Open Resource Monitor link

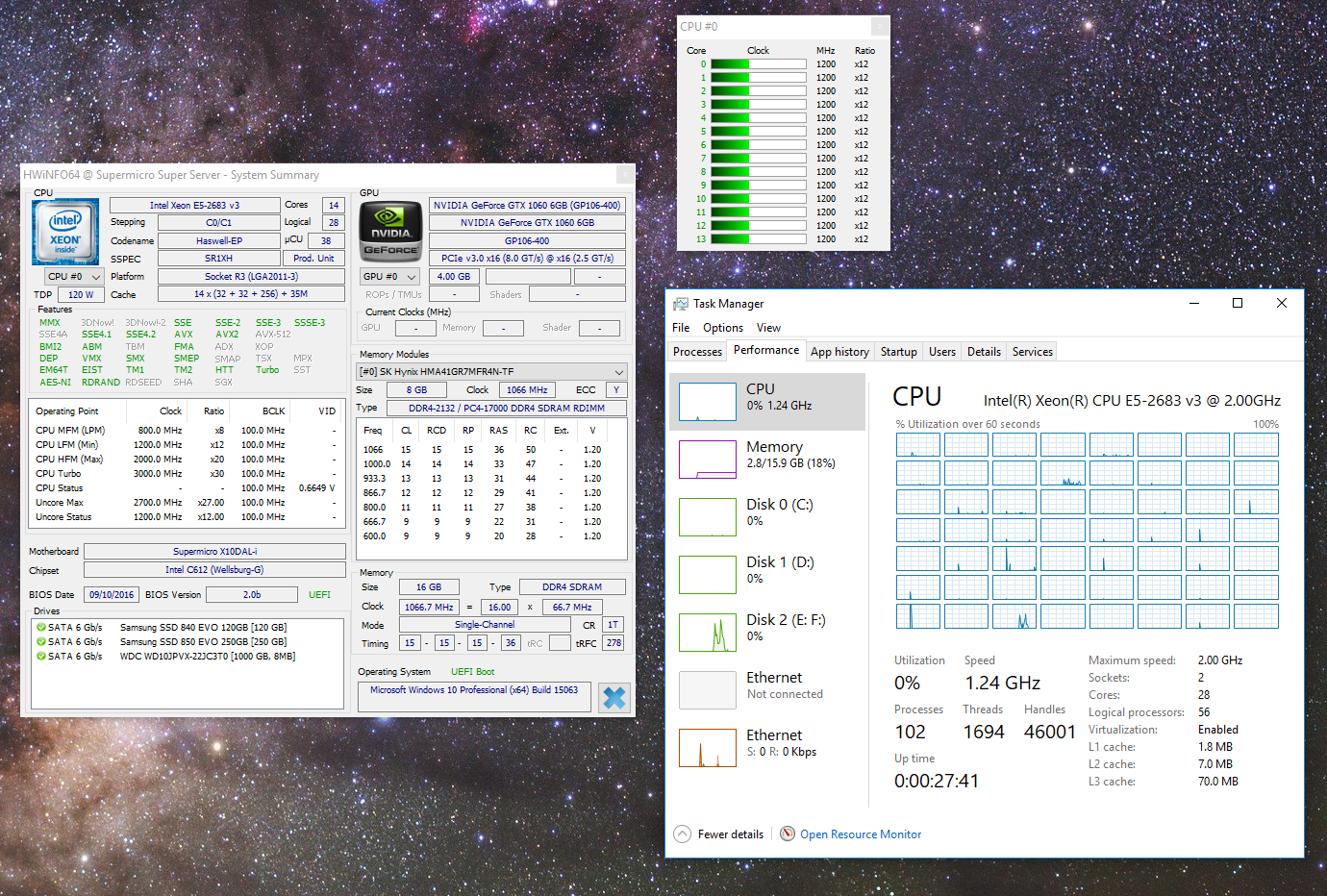(x=861, y=834)
